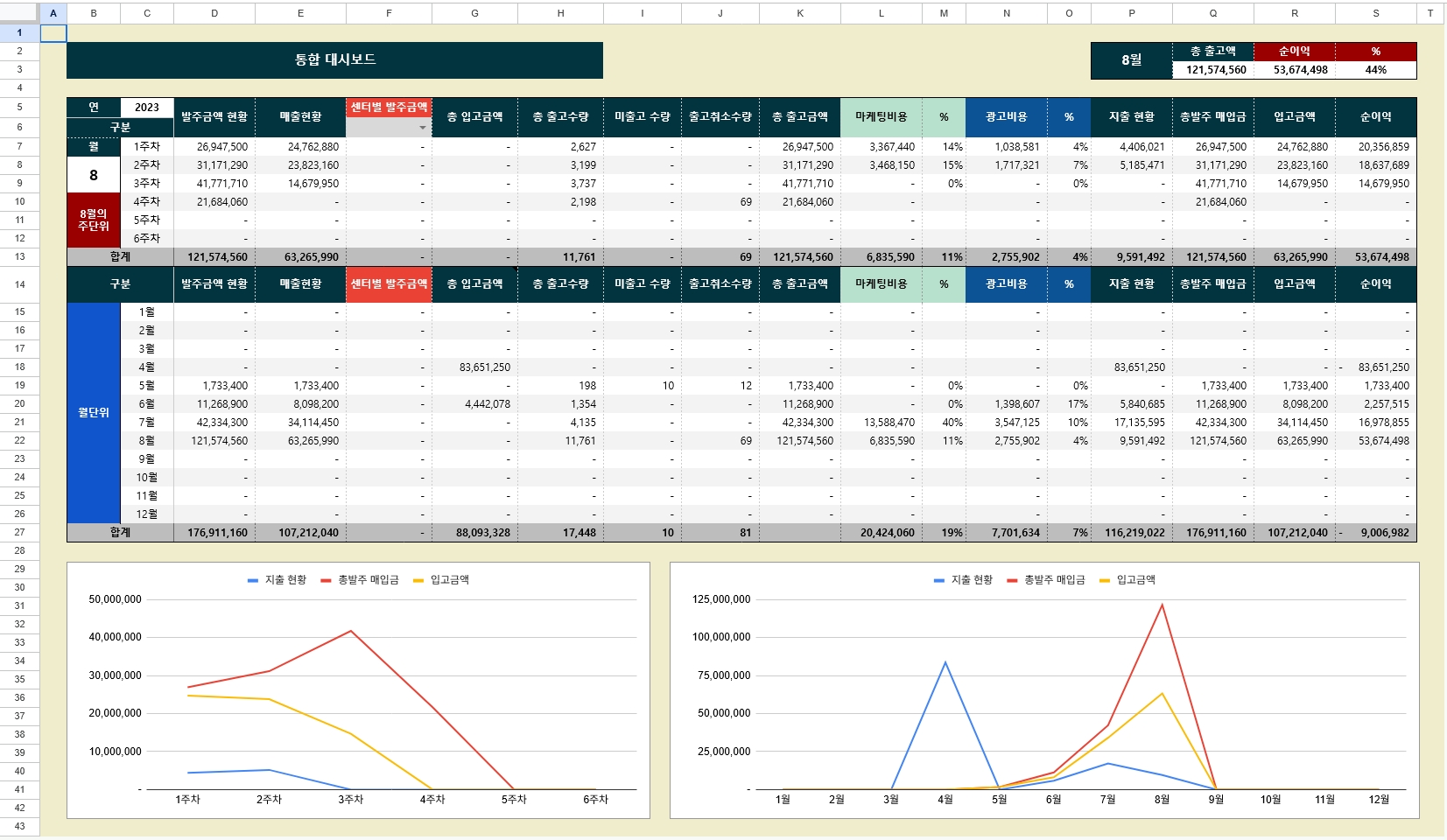Click the 통합 대시보드 title banner

tap(334, 60)
